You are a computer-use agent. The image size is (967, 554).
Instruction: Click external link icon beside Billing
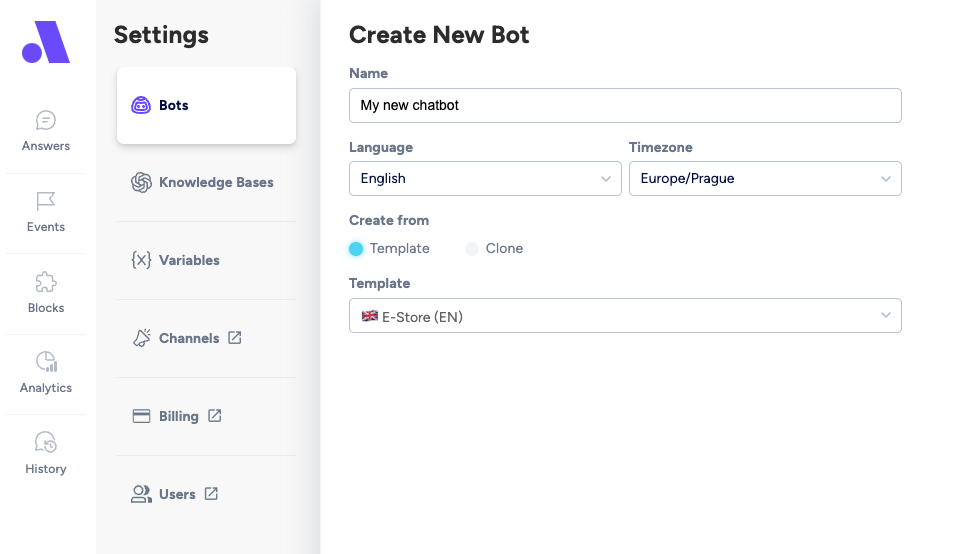tap(214, 416)
